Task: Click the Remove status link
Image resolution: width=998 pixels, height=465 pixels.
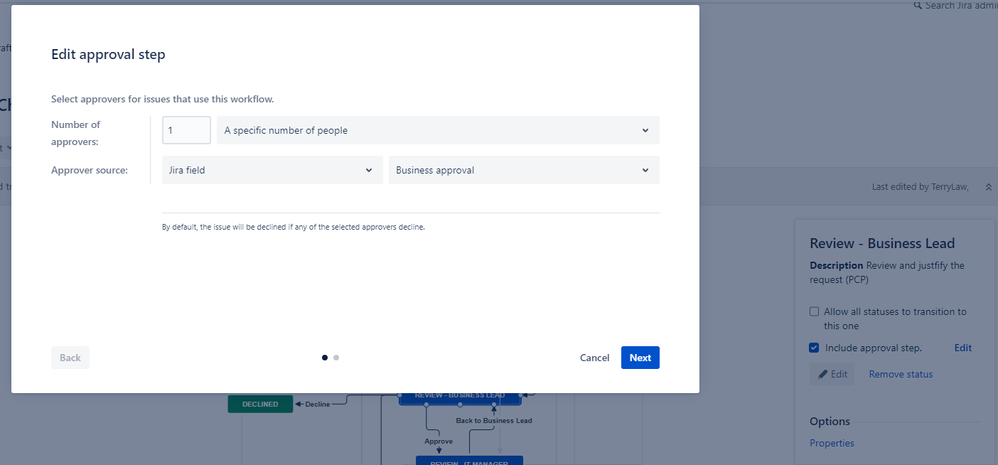Action: (x=901, y=374)
